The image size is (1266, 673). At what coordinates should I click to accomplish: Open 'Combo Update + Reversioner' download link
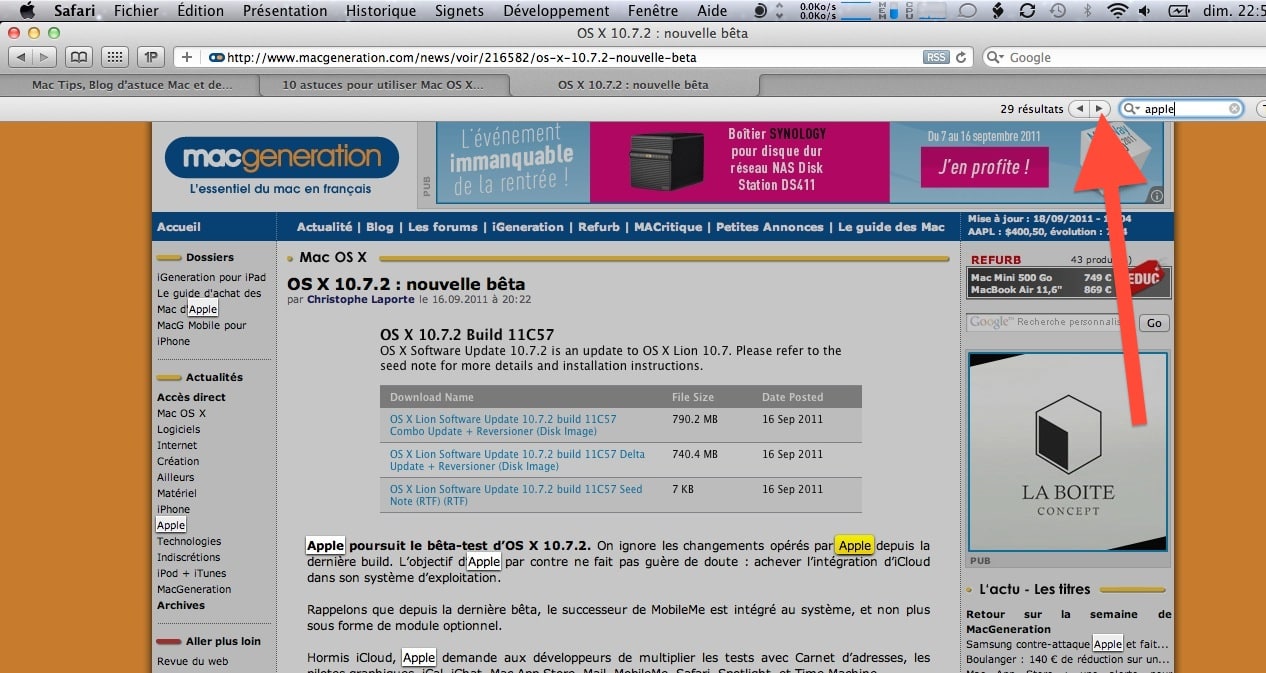503,425
